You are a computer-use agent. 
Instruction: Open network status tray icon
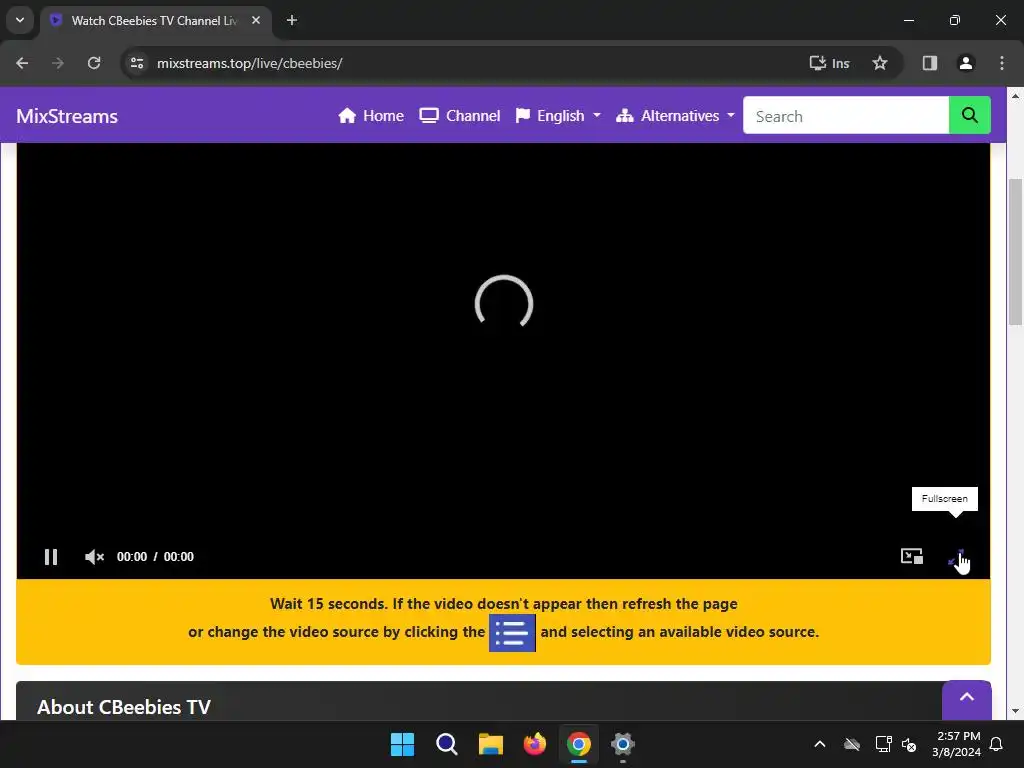coord(883,744)
